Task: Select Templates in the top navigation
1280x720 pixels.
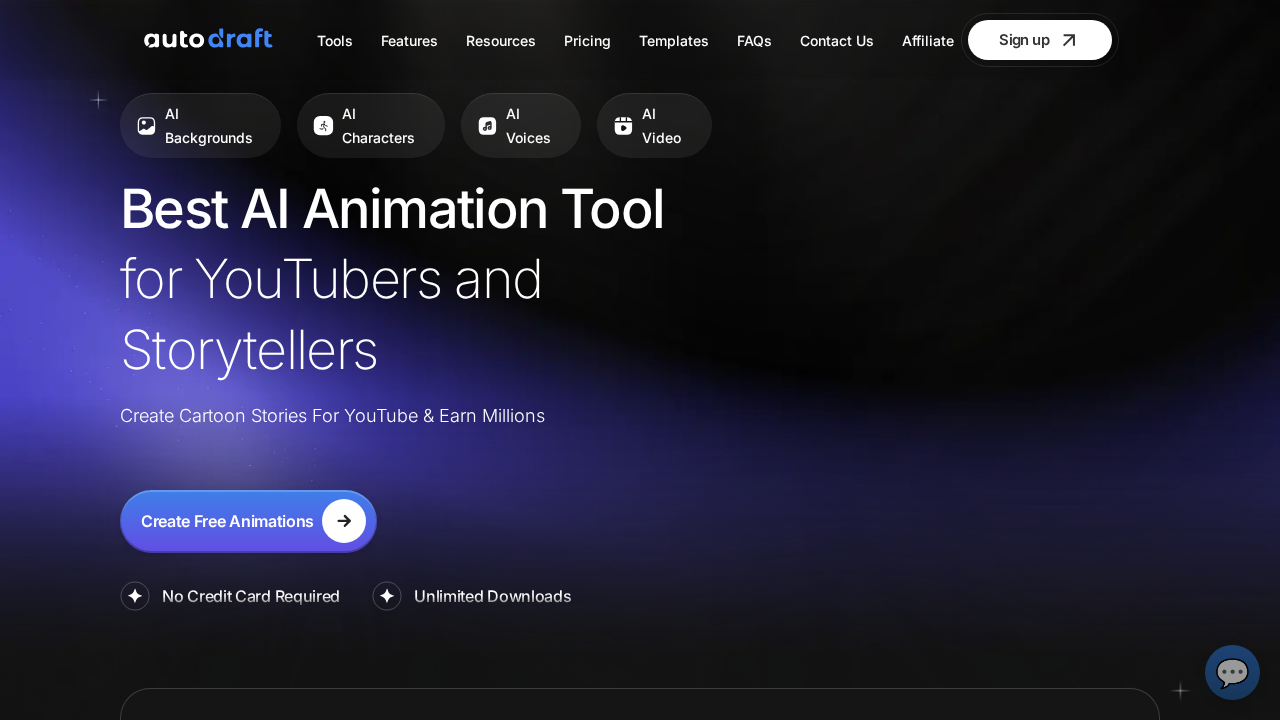Action: (x=673, y=41)
